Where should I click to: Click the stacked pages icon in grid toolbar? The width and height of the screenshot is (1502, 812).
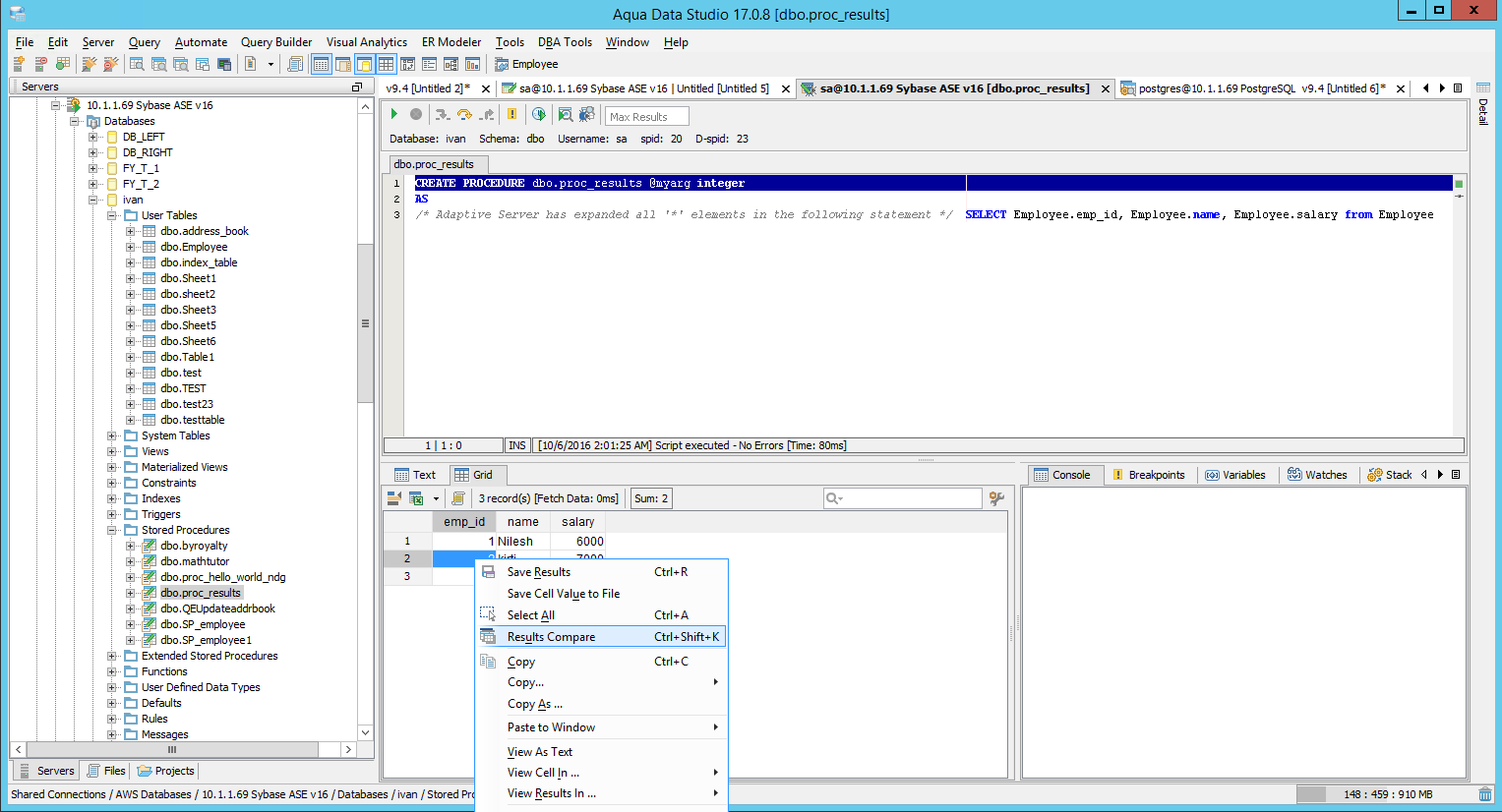click(458, 498)
